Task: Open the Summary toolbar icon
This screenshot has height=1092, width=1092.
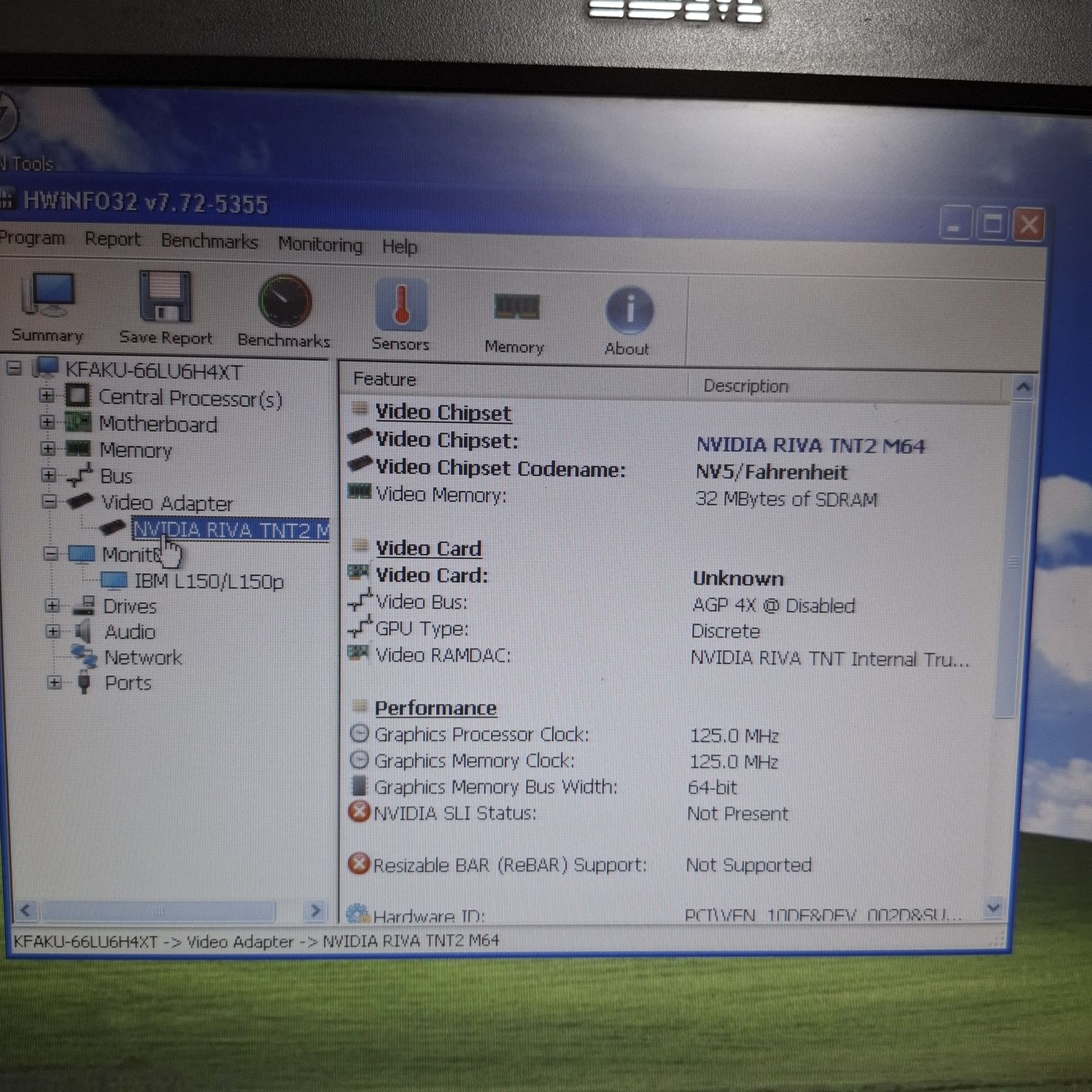Action: coord(47,294)
